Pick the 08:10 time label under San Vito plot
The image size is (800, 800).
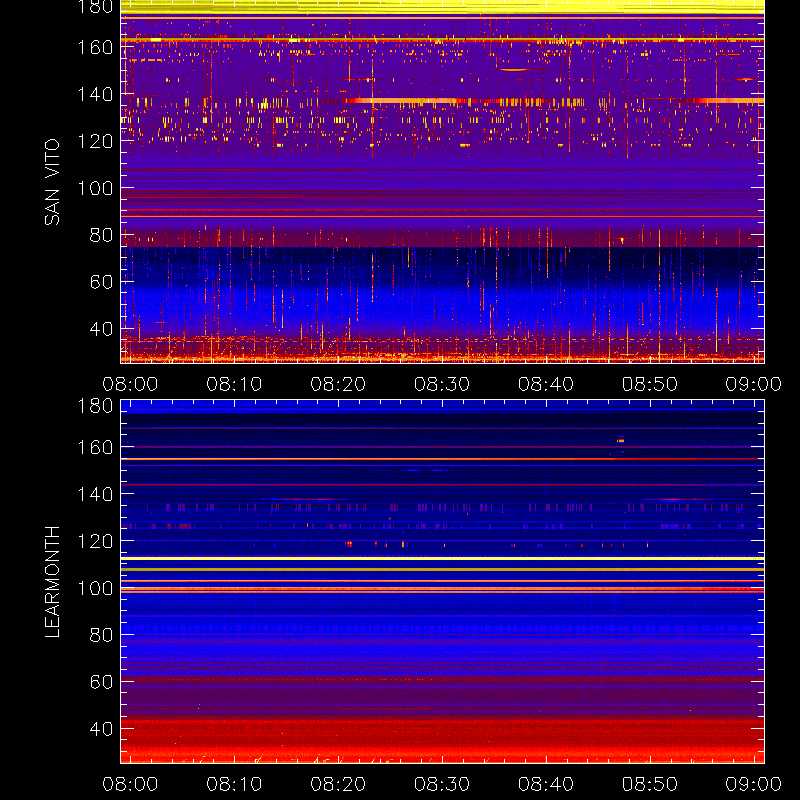coord(234,384)
